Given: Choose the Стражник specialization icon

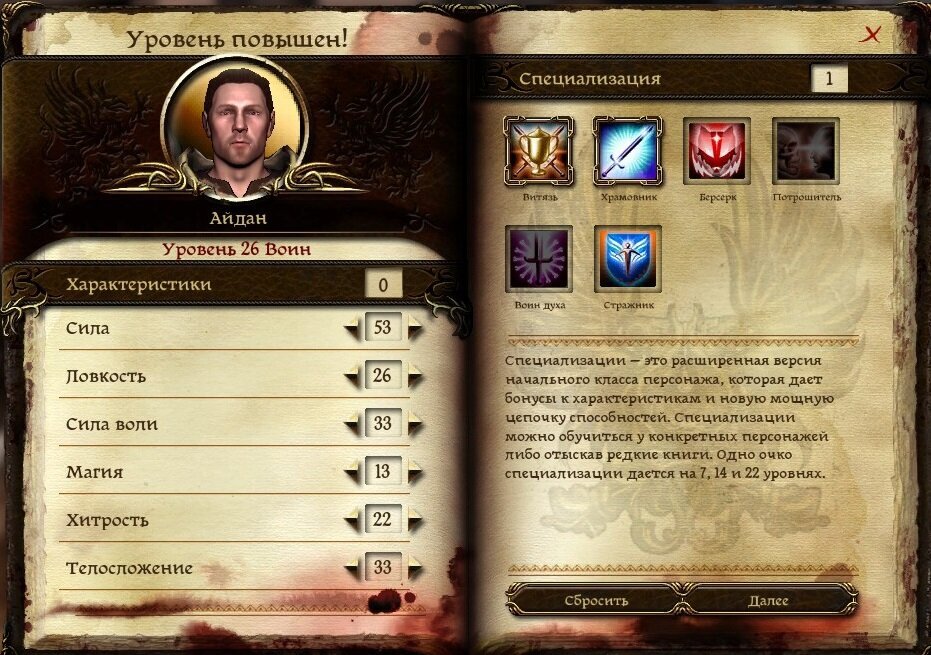Looking at the screenshot, I should tap(628, 259).
